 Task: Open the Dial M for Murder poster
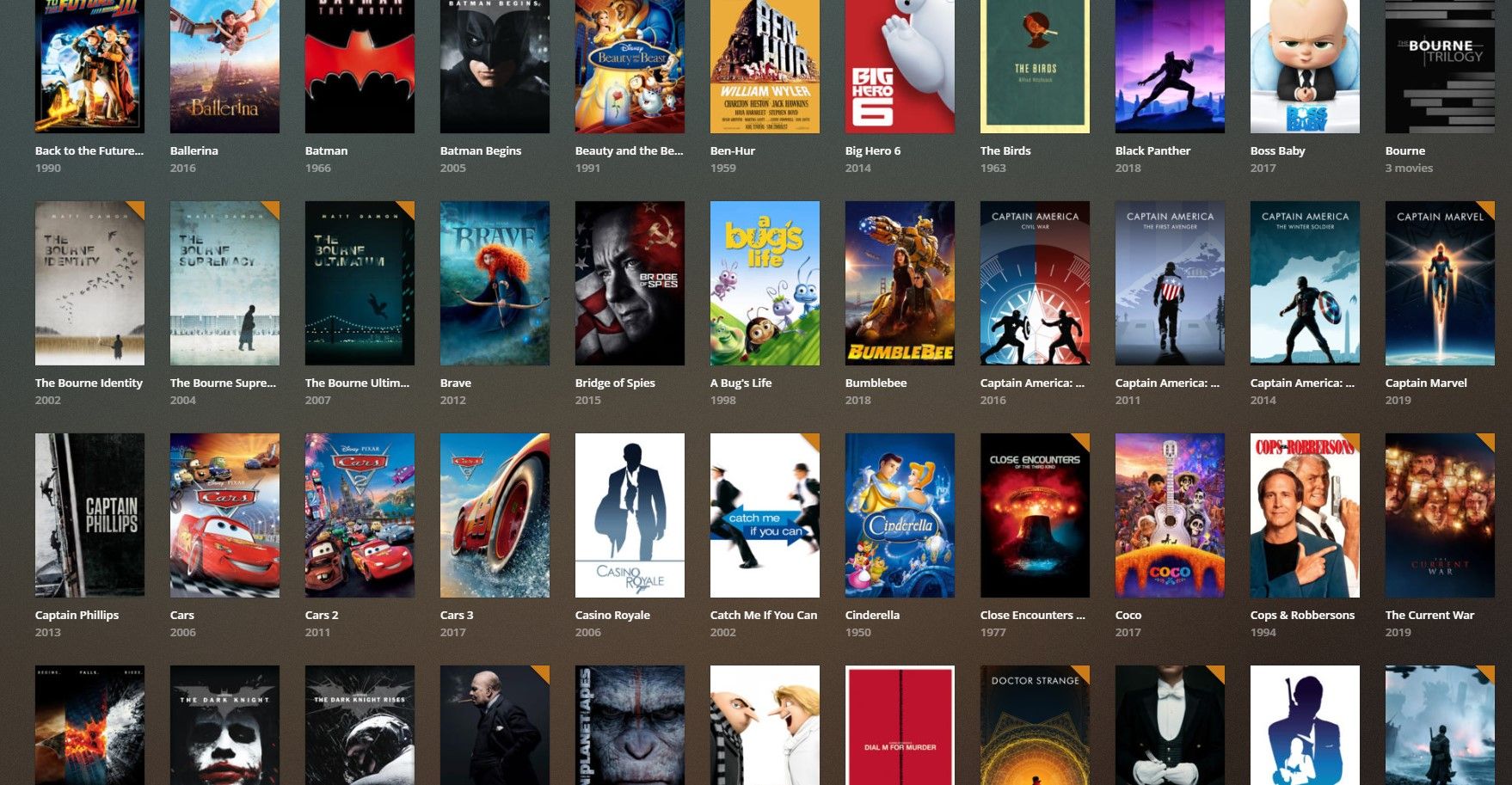[900, 725]
